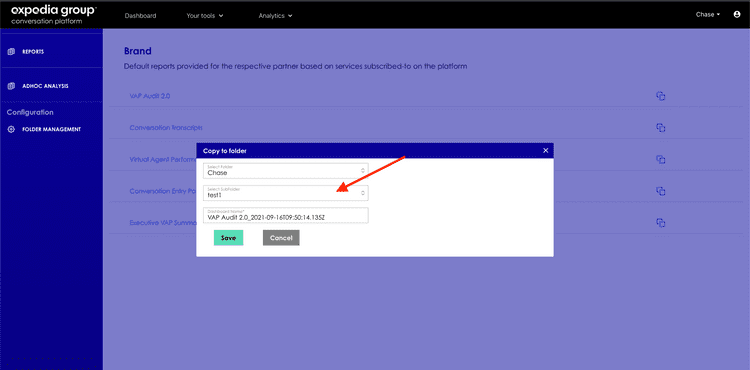
Task: Select FOLDER MANAGEMENT label in sidebar
Action: coord(51,129)
